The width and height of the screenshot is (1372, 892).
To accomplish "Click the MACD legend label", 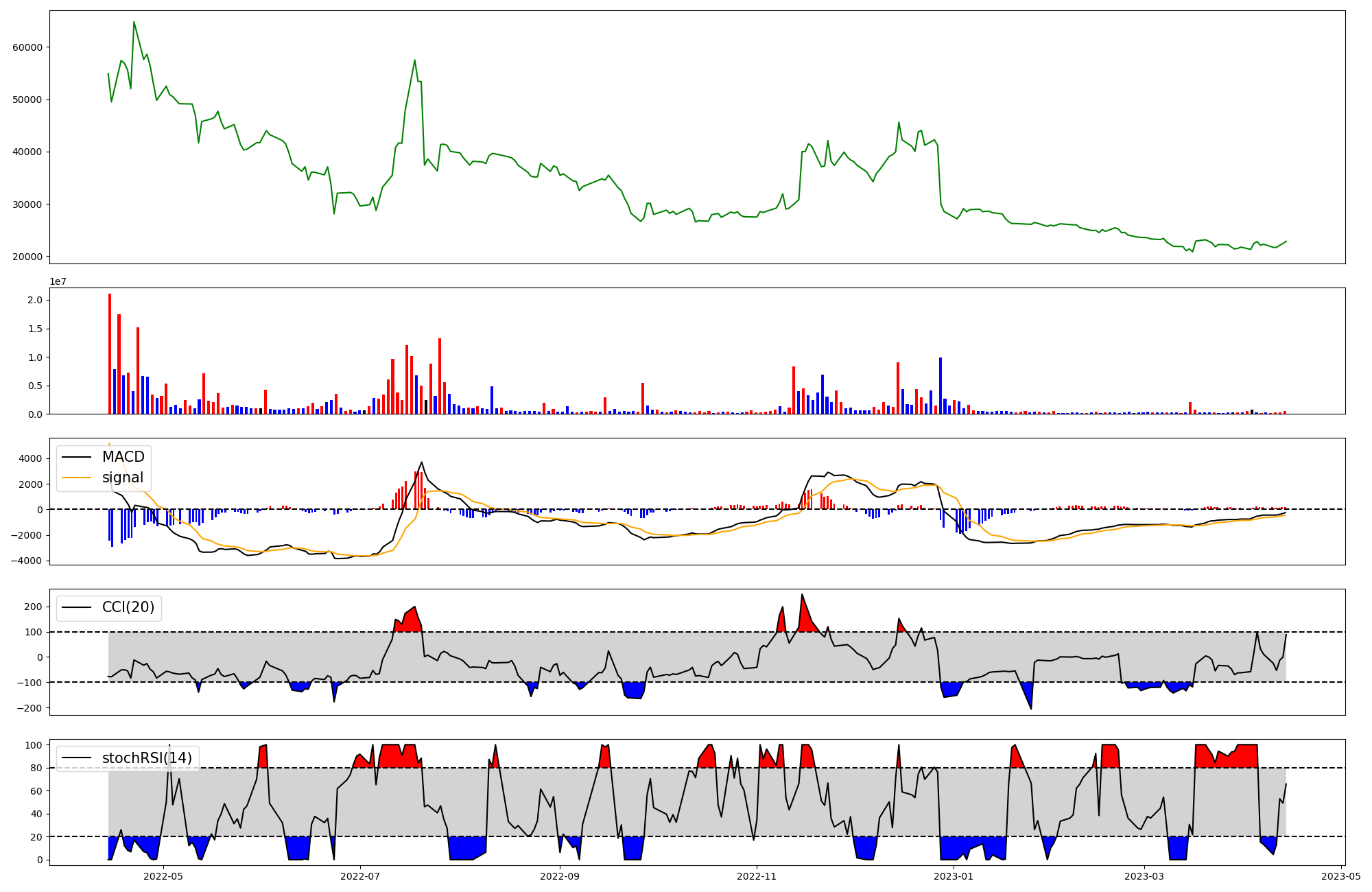I will pos(123,457).
